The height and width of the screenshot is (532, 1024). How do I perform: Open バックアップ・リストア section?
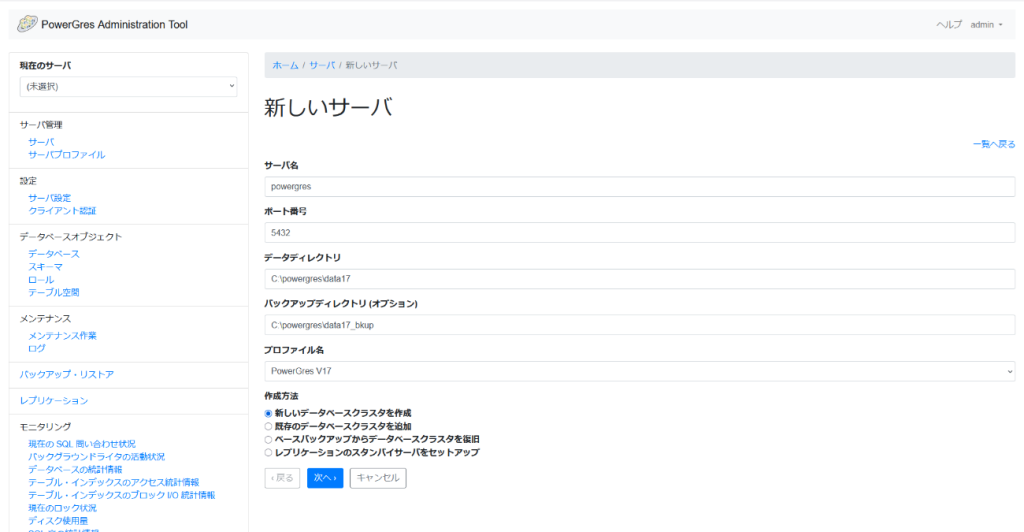point(67,375)
